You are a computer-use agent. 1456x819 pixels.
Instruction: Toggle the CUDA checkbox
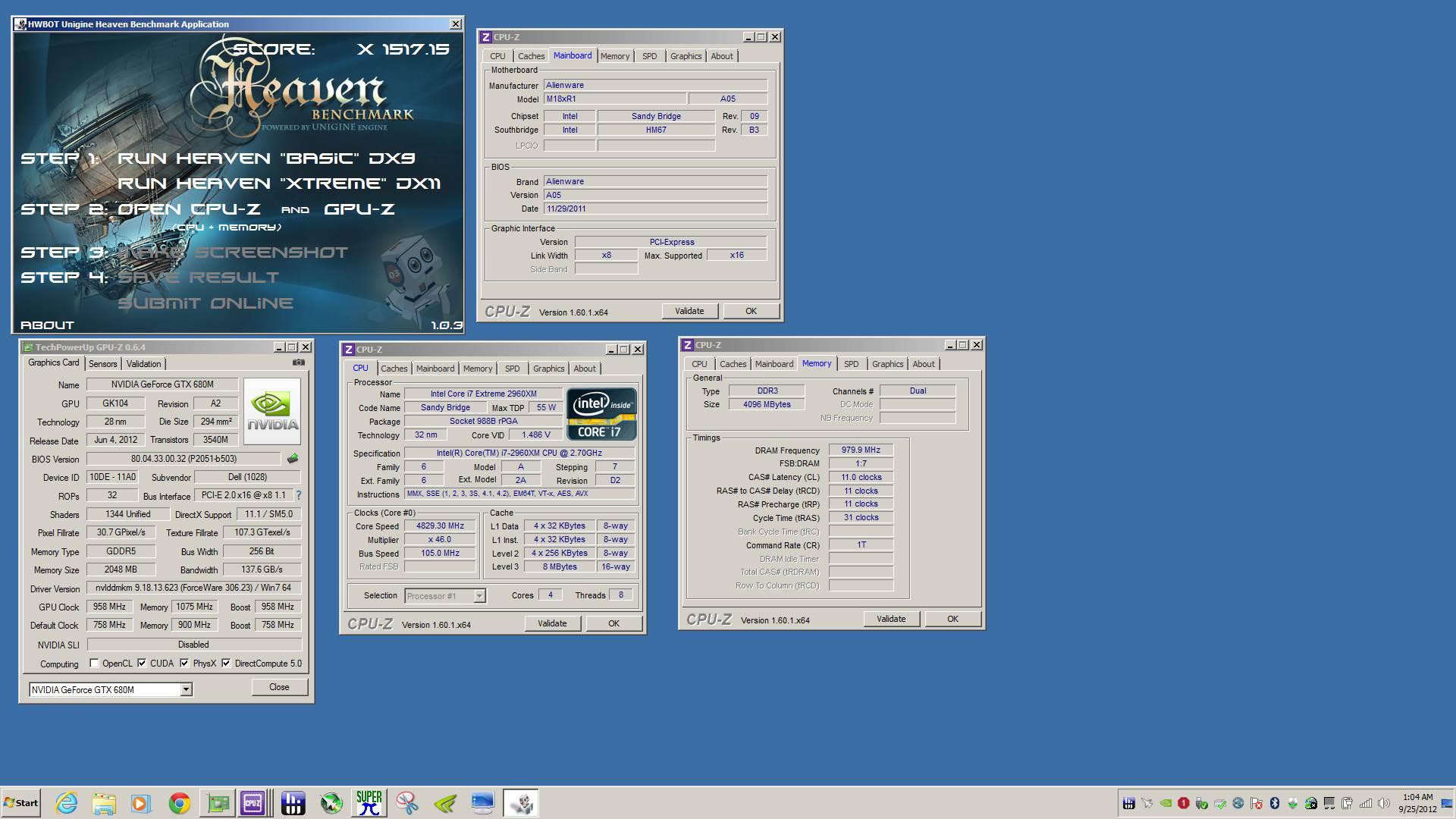coord(142,664)
